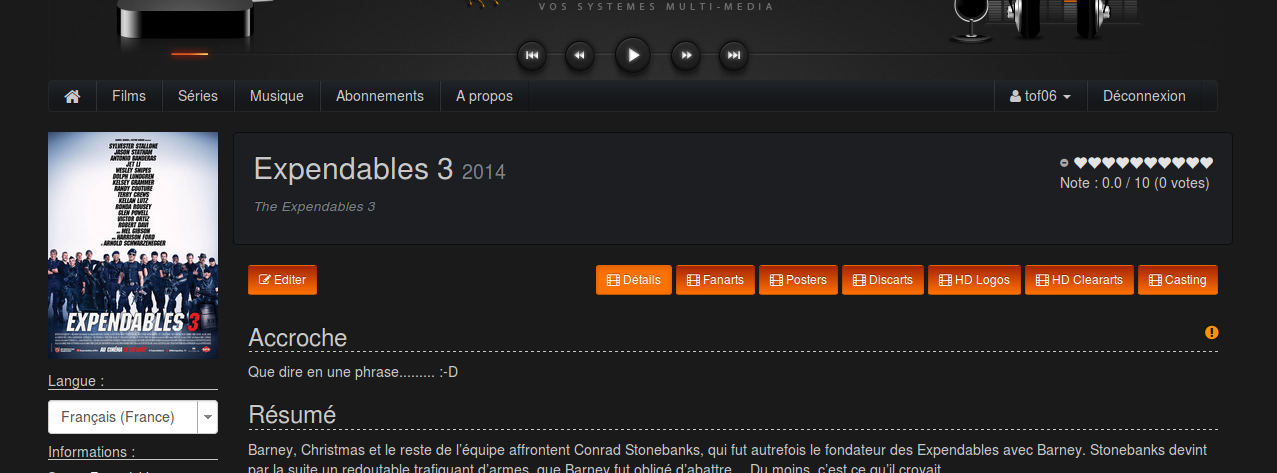Skip to previous track button

[532, 55]
